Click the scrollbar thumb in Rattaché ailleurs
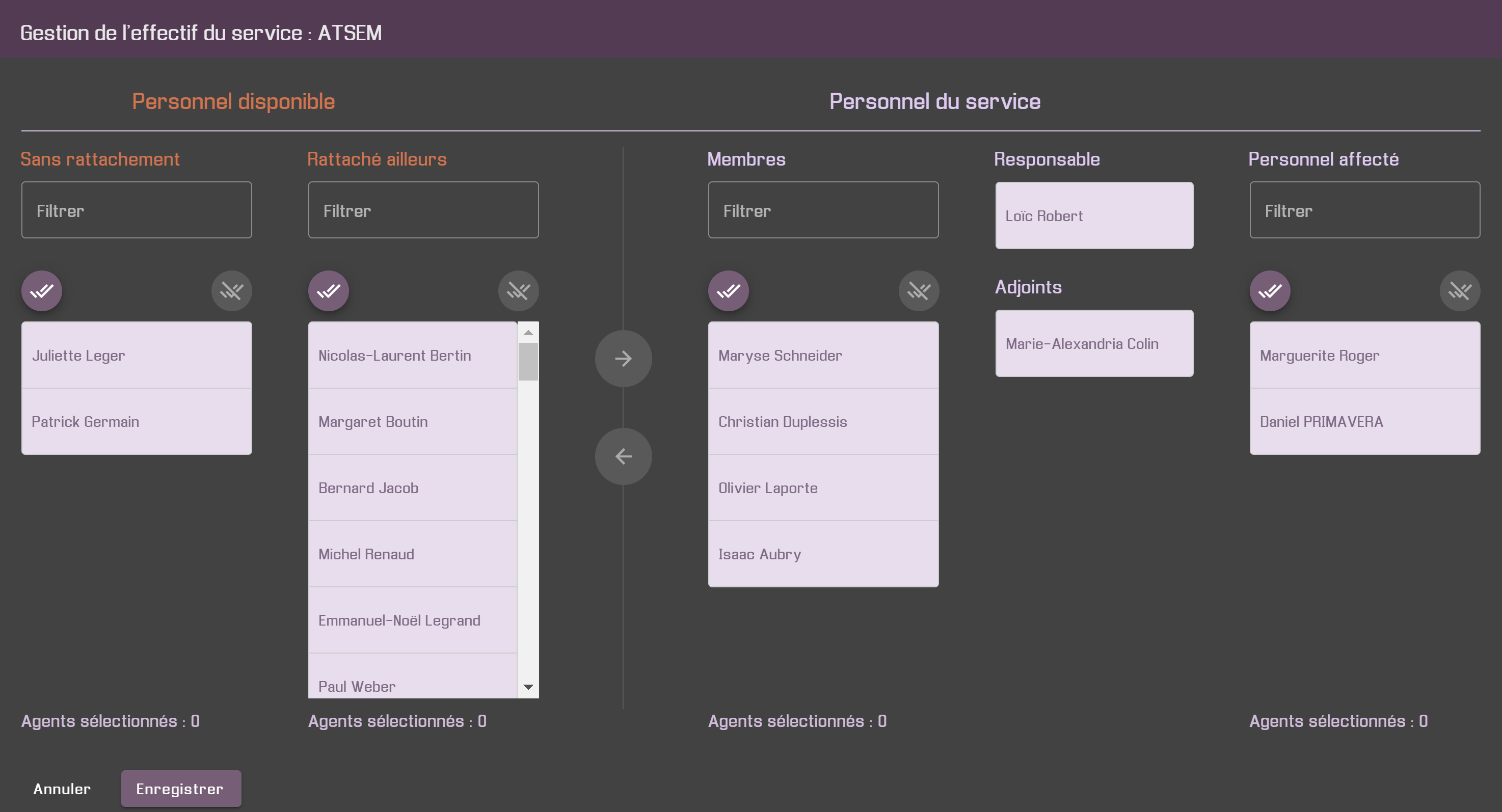 (528, 361)
